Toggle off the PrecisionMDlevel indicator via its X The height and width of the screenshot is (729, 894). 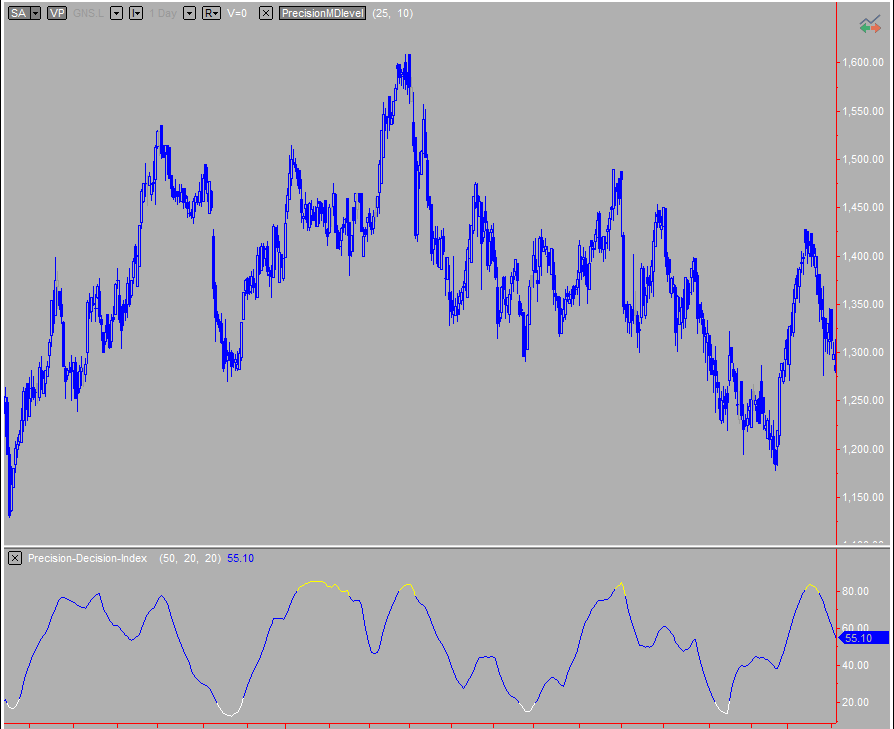pos(264,13)
